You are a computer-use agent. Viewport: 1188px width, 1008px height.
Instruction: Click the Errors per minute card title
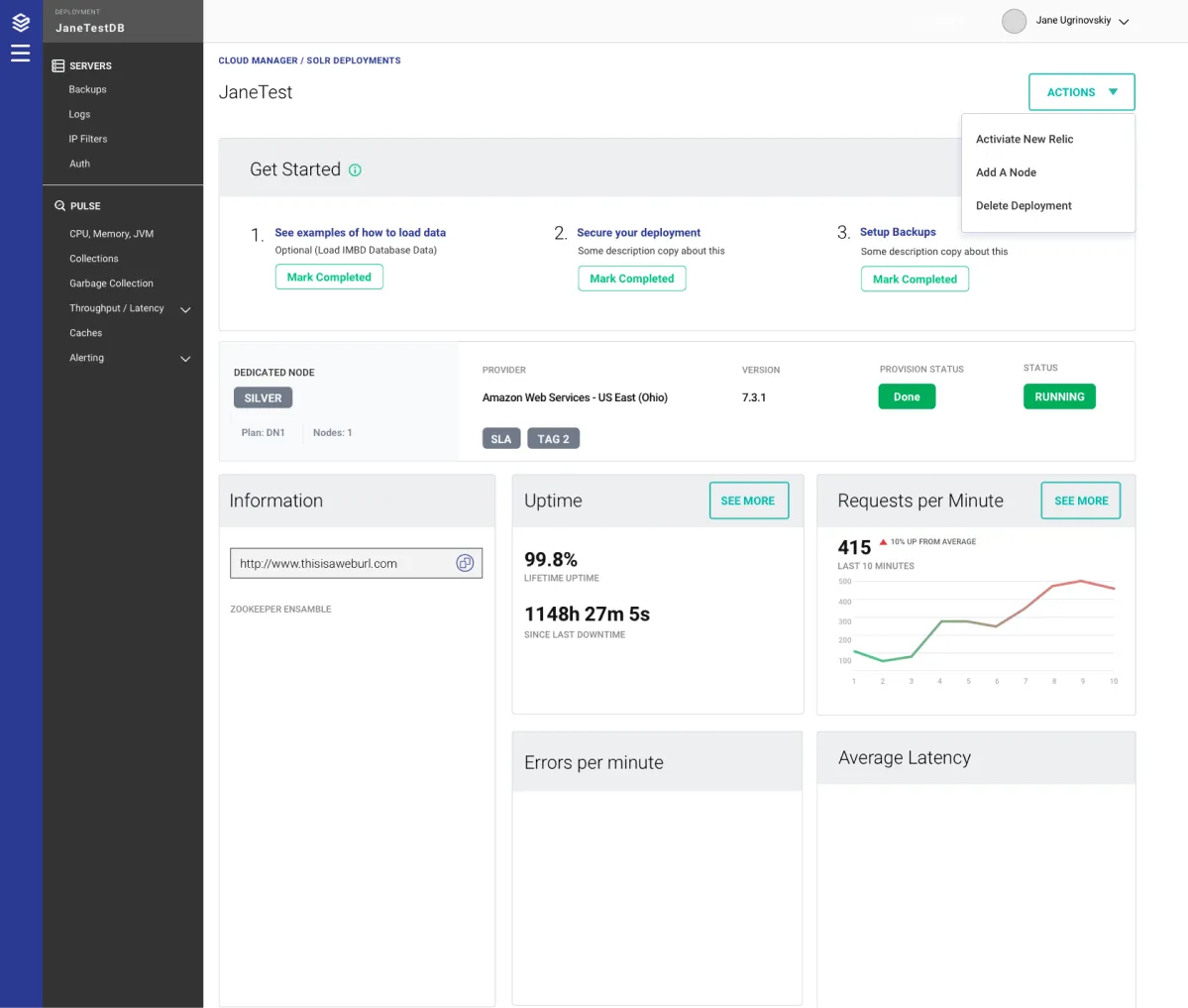(594, 762)
